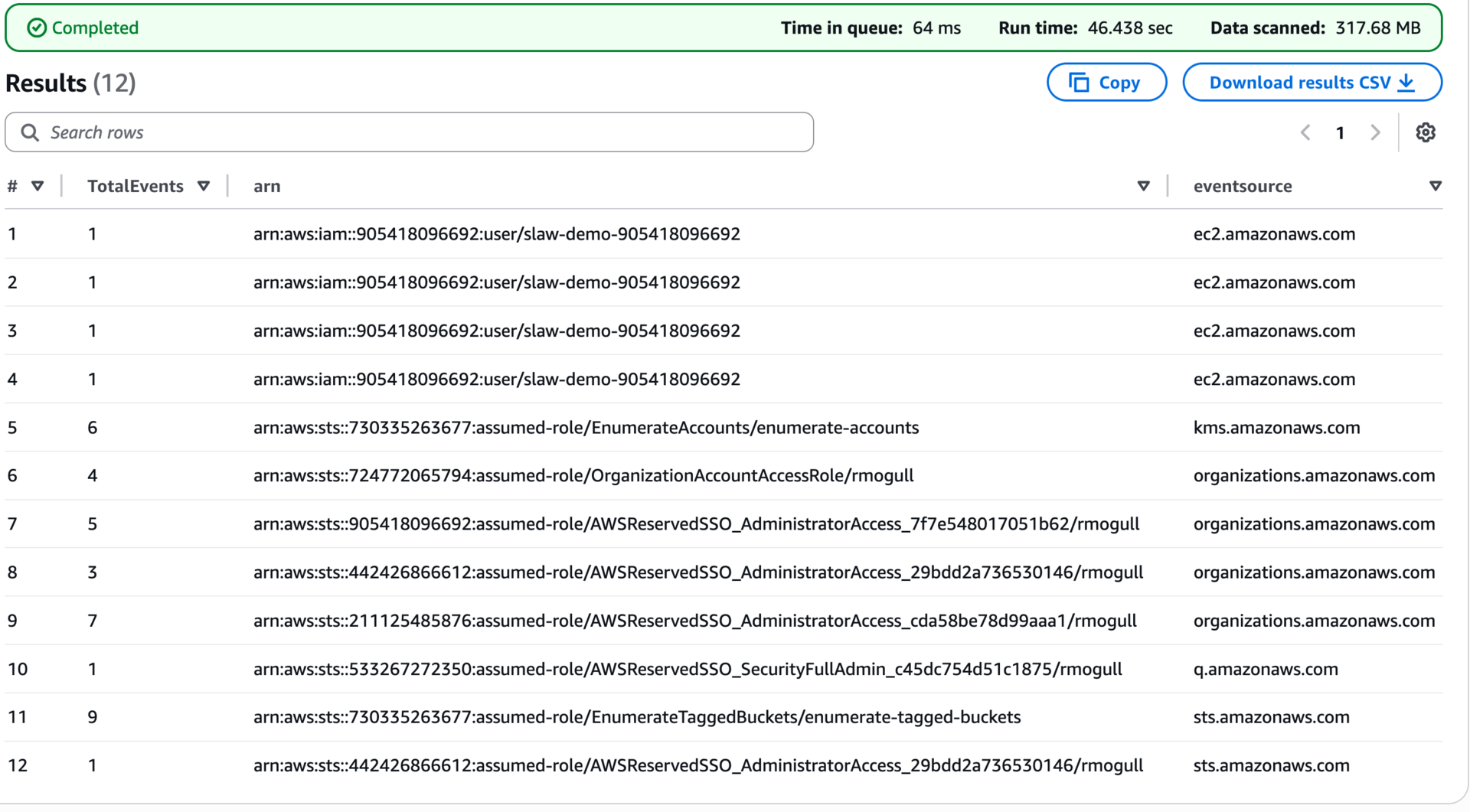Select page number 1
1470x812 pixels.
tap(1340, 133)
